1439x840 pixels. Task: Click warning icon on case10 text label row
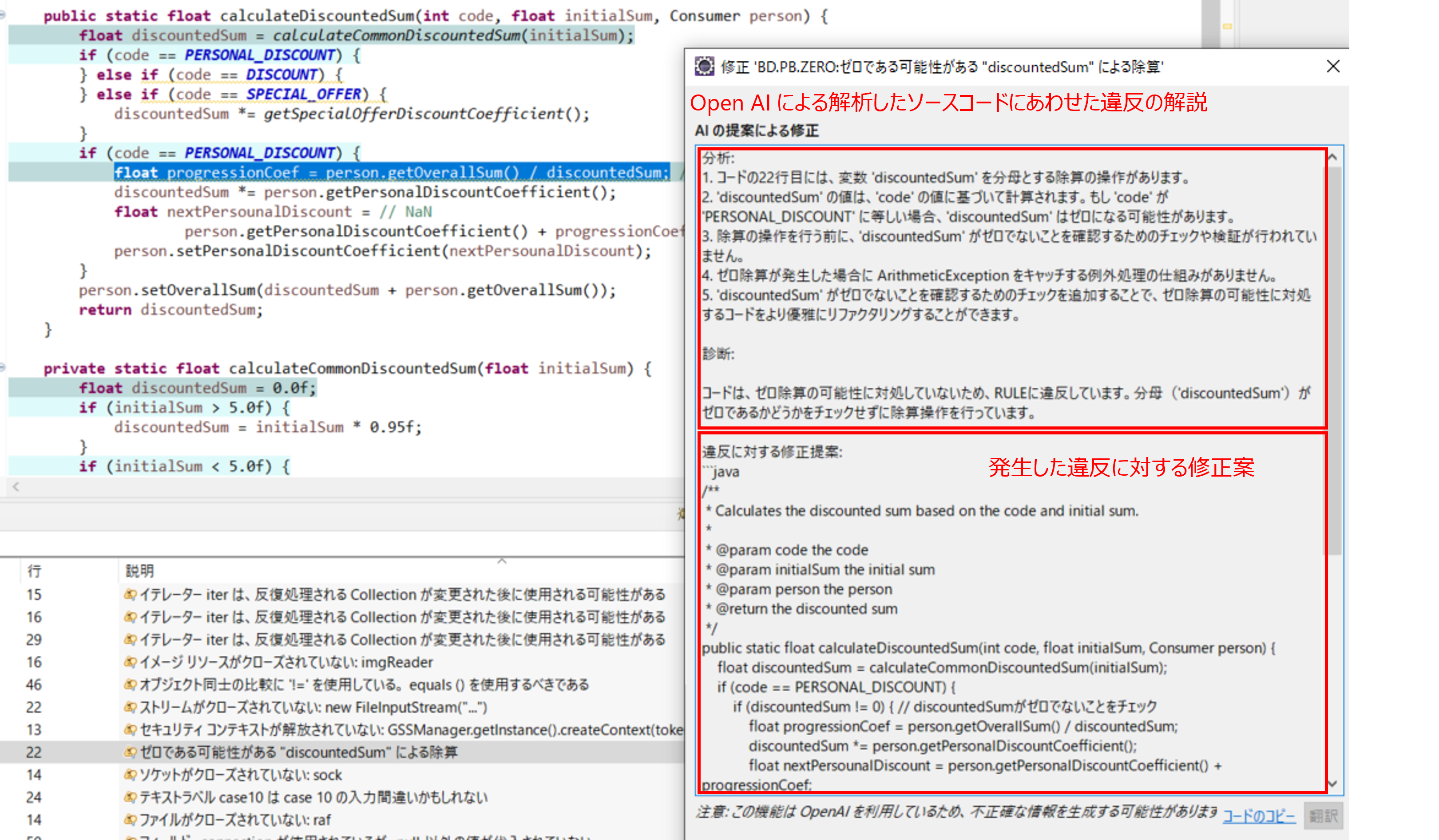click(x=130, y=797)
